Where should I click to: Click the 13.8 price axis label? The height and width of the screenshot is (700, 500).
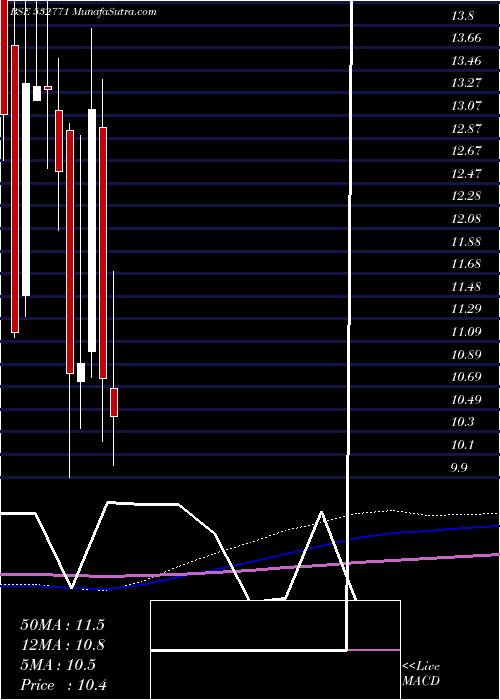pyautogui.click(x=462, y=16)
